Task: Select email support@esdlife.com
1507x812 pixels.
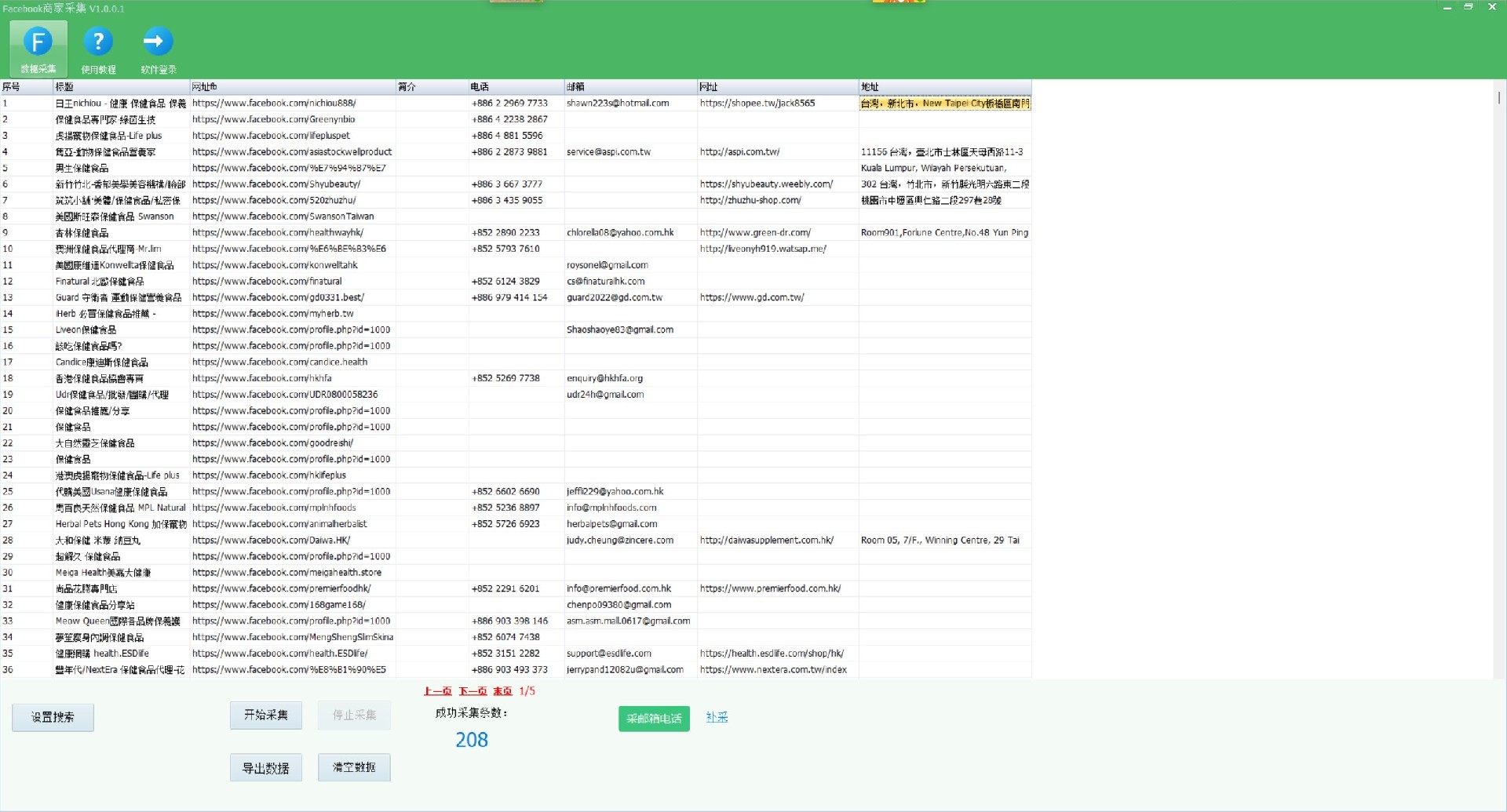Action: [630, 654]
